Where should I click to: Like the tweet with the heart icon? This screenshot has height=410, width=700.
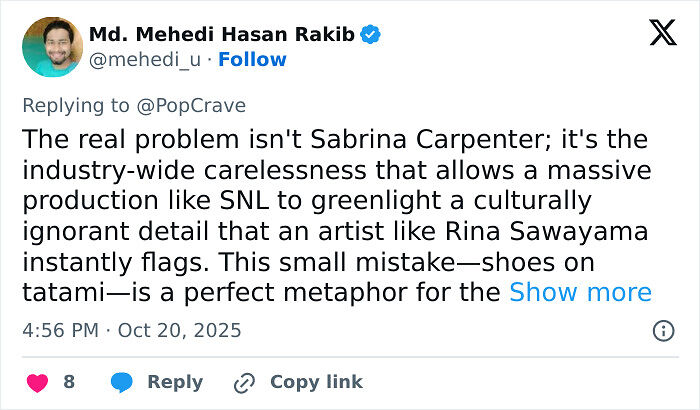(x=37, y=382)
